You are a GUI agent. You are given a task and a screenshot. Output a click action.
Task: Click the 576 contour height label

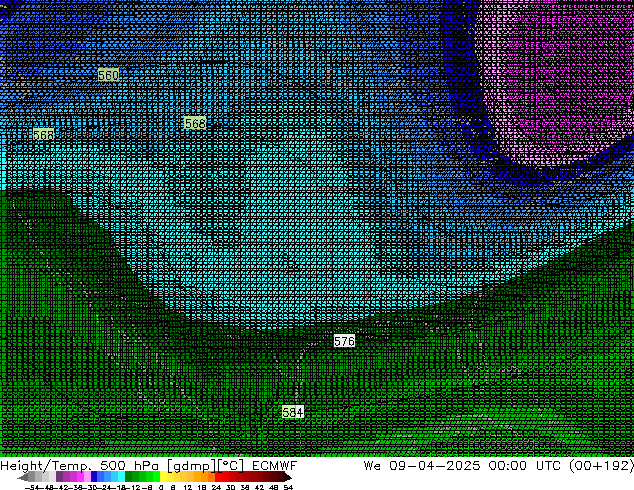[x=344, y=341]
